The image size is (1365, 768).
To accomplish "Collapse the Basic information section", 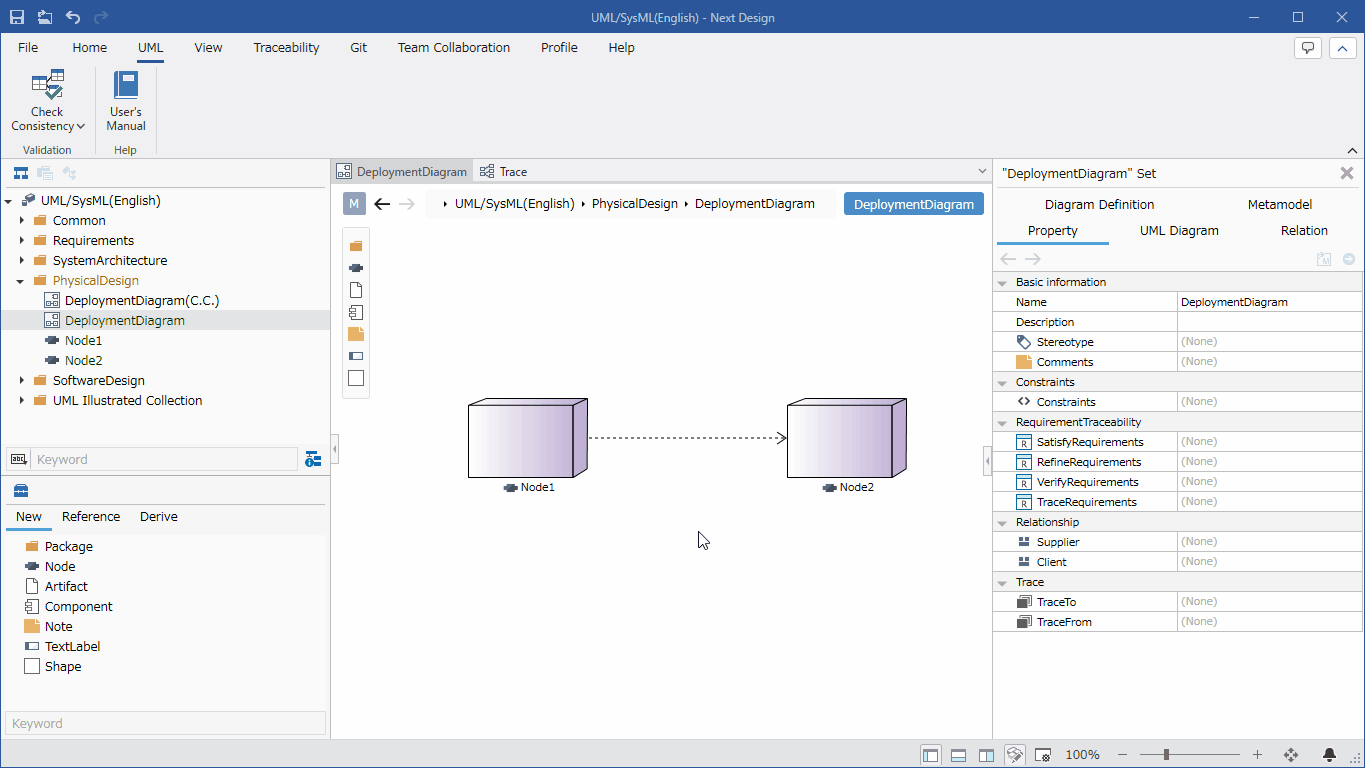I will click(x=1003, y=282).
